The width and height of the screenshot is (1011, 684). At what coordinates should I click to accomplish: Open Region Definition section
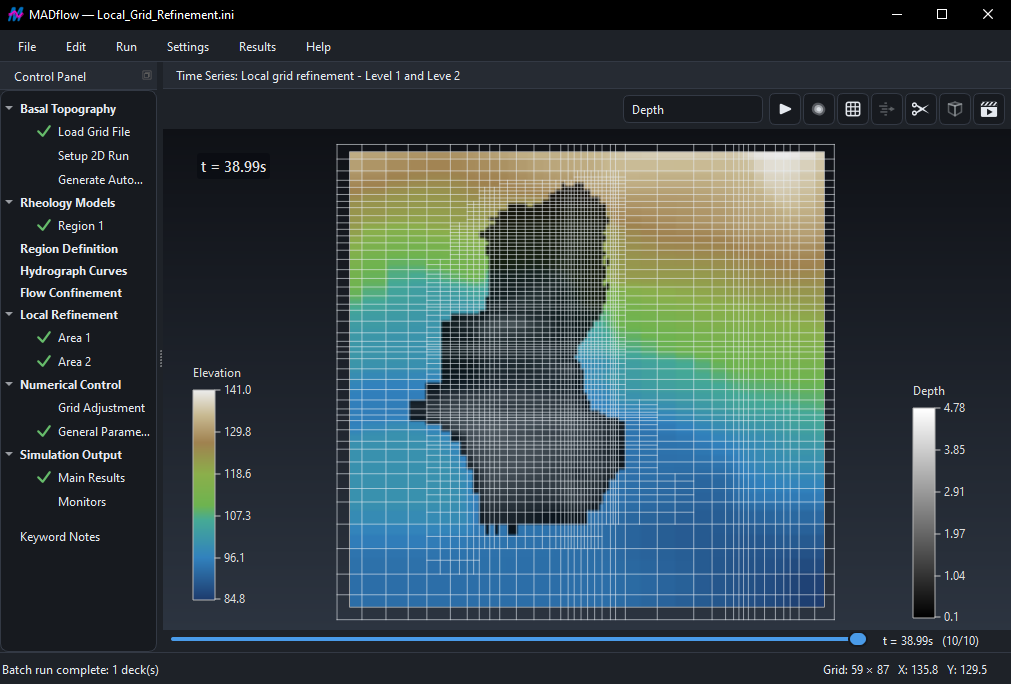coord(69,249)
